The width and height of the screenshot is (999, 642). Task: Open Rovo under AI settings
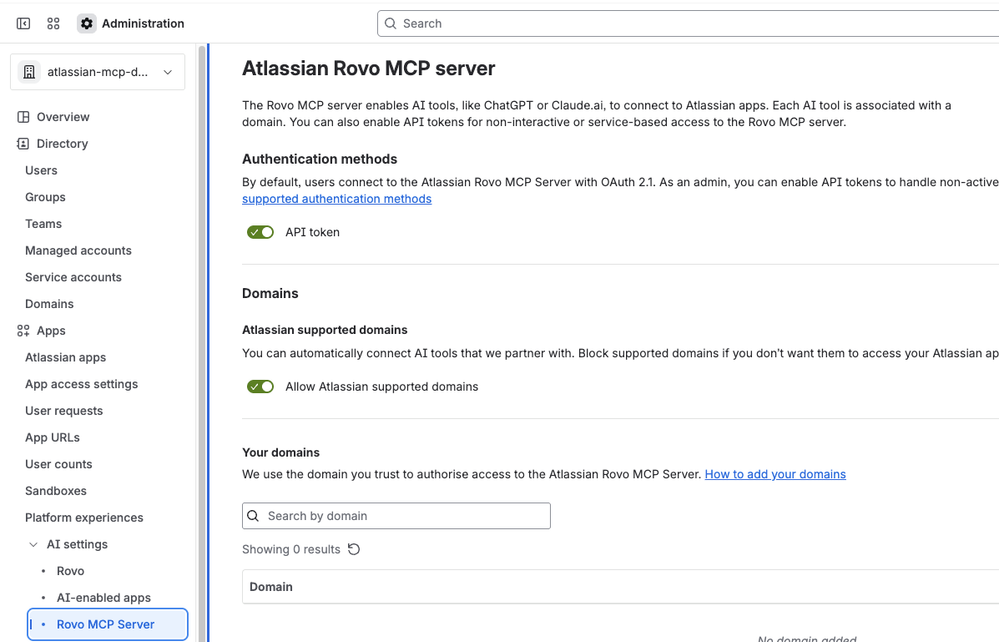point(72,570)
